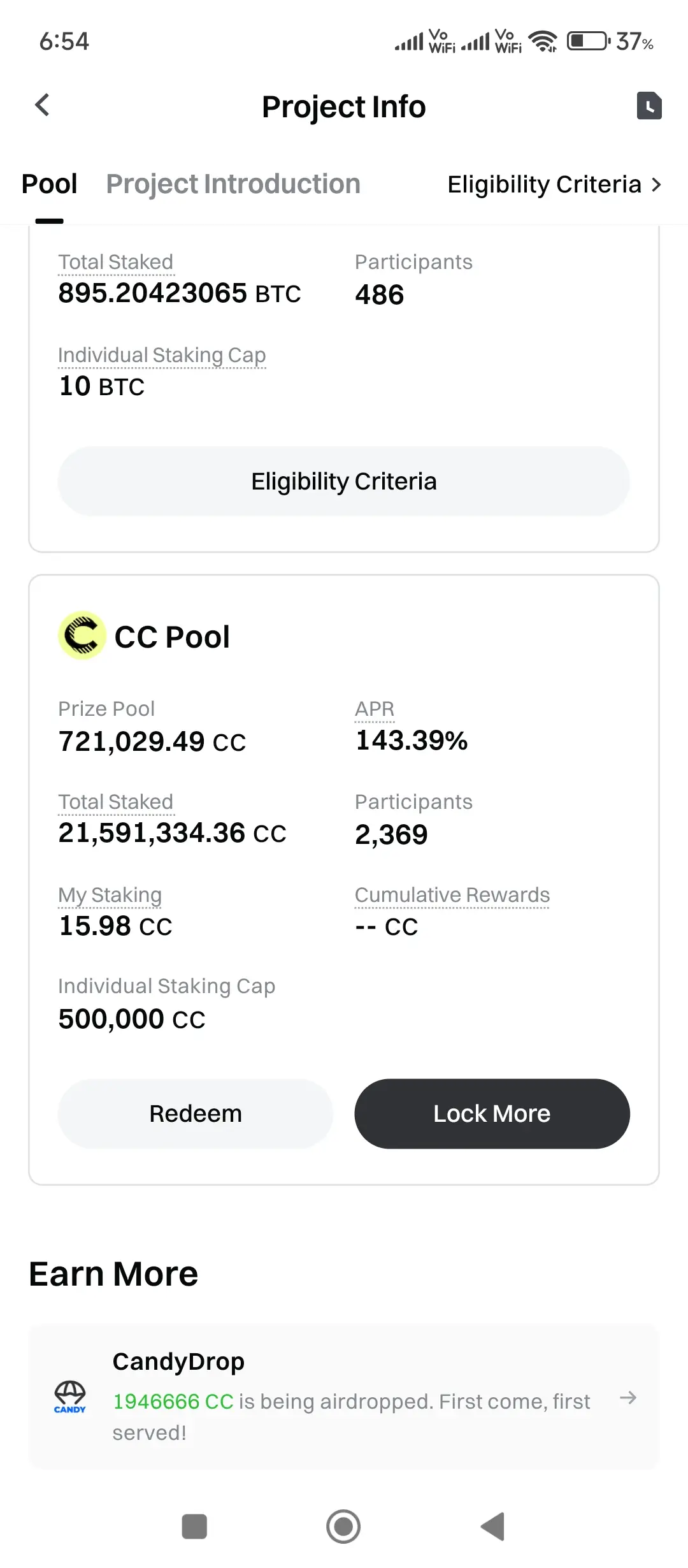Tap the CC Pool coin logo
Screen dimensions: 688x1568
tap(82, 635)
